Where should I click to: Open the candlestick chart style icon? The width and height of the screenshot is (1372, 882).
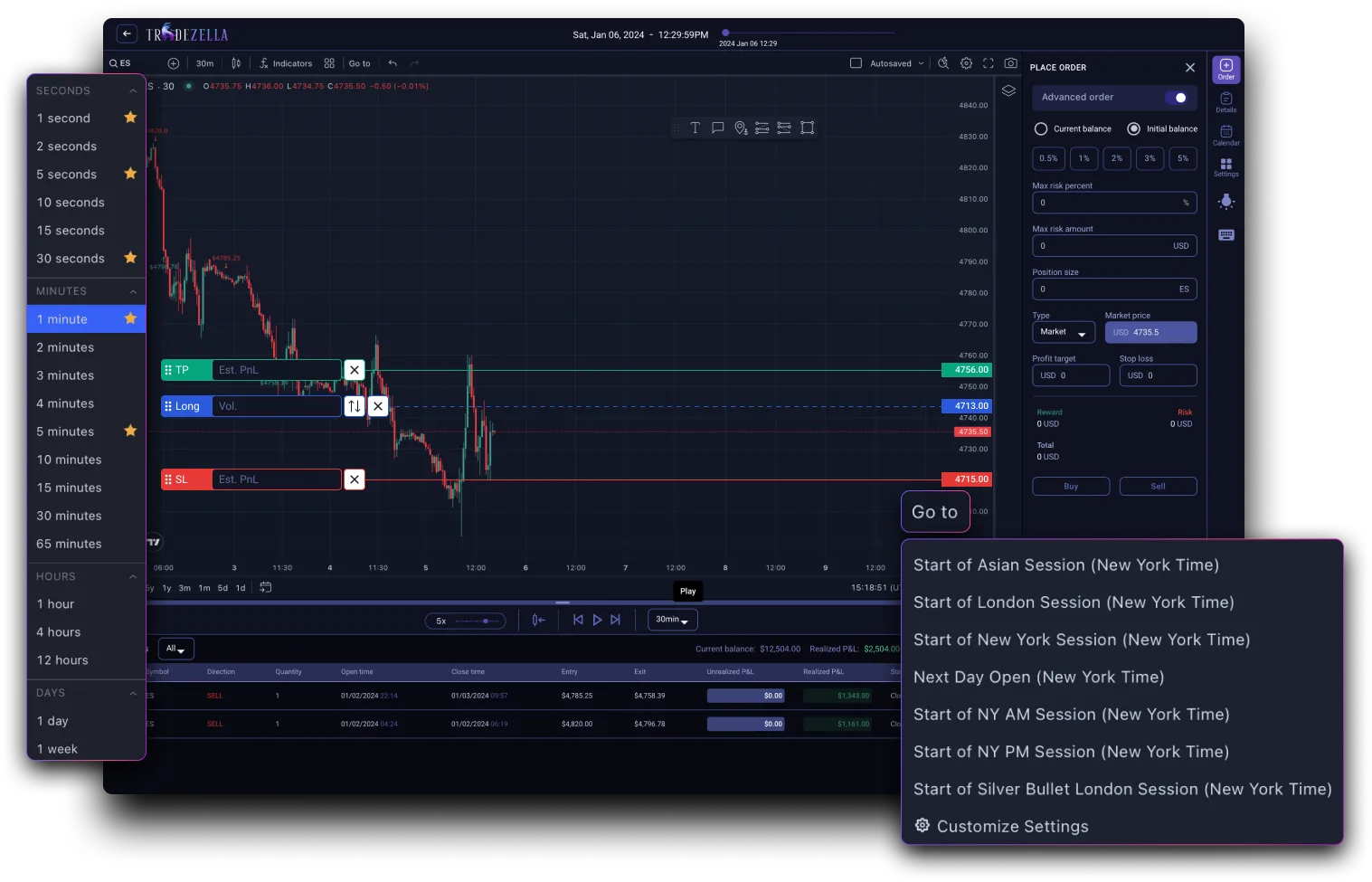236,63
